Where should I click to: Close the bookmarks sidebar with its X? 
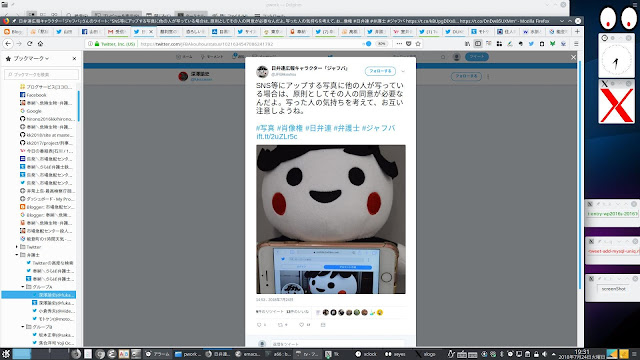click(74, 59)
